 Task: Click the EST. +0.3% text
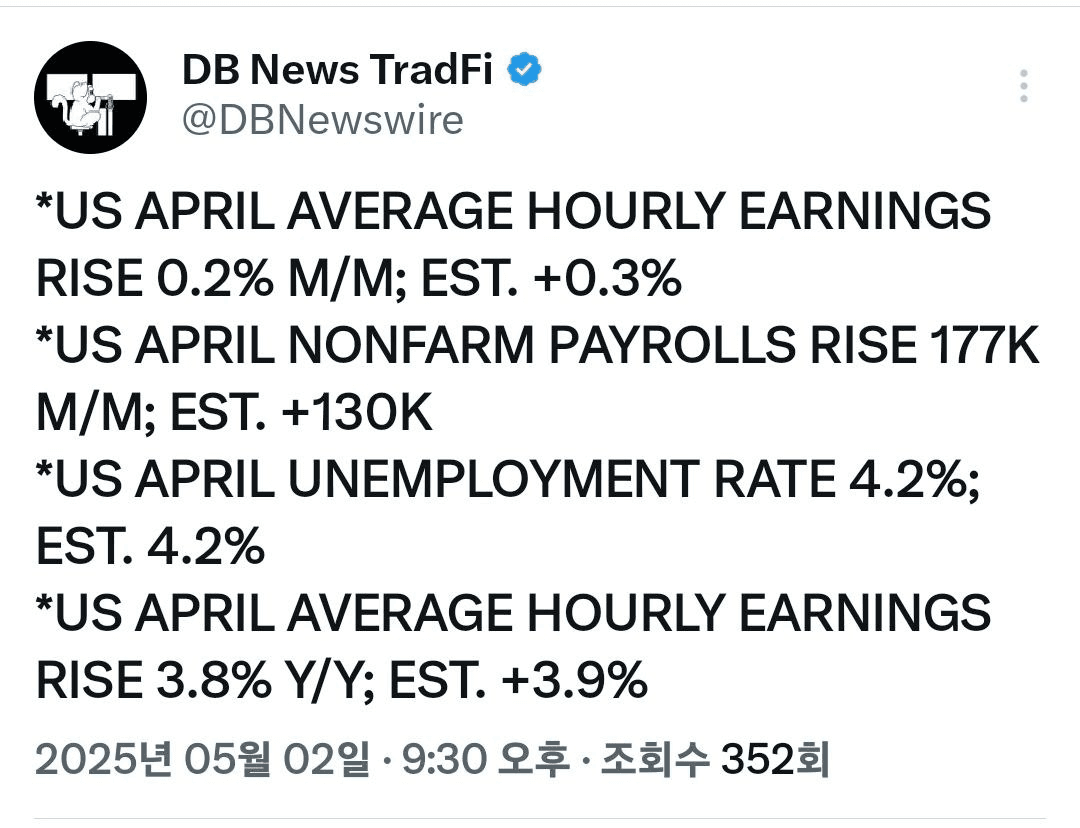click(x=552, y=278)
